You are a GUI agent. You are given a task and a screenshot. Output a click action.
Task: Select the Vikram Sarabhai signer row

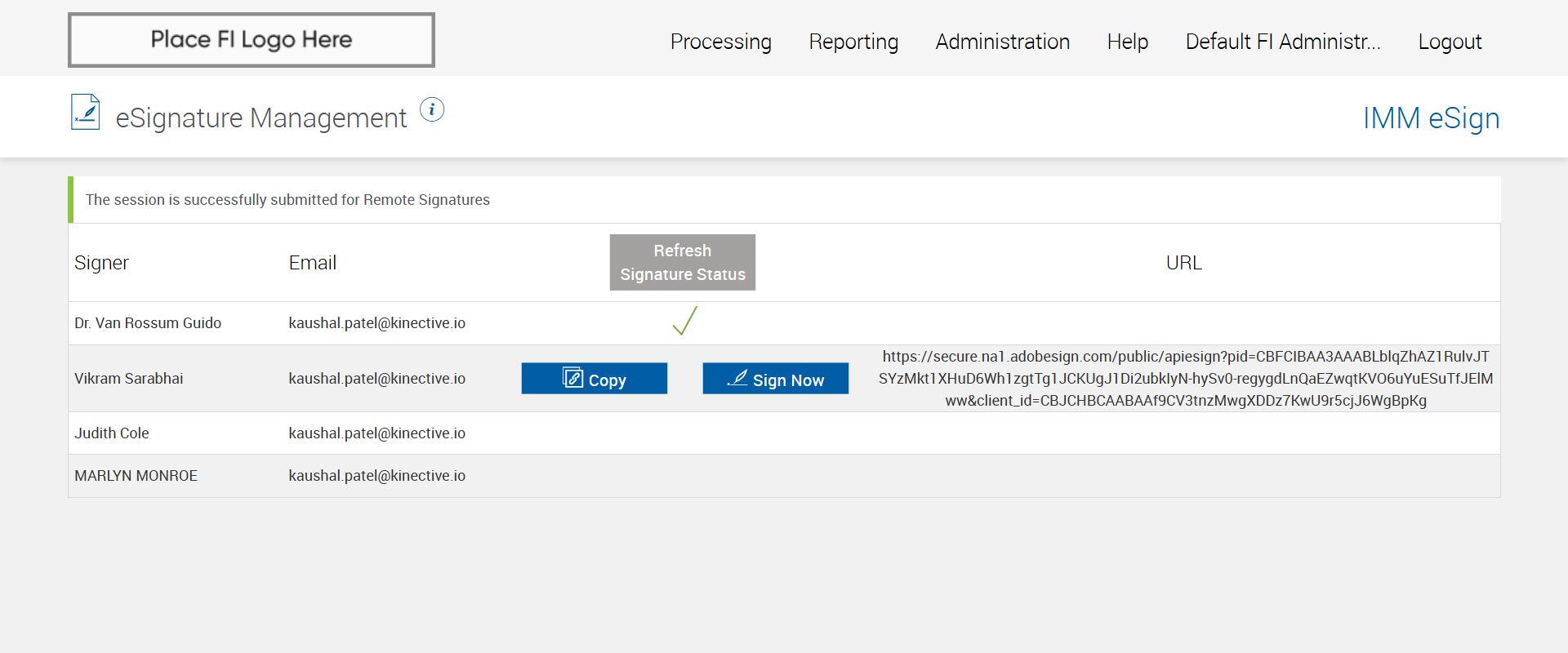click(x=129, y=379)
